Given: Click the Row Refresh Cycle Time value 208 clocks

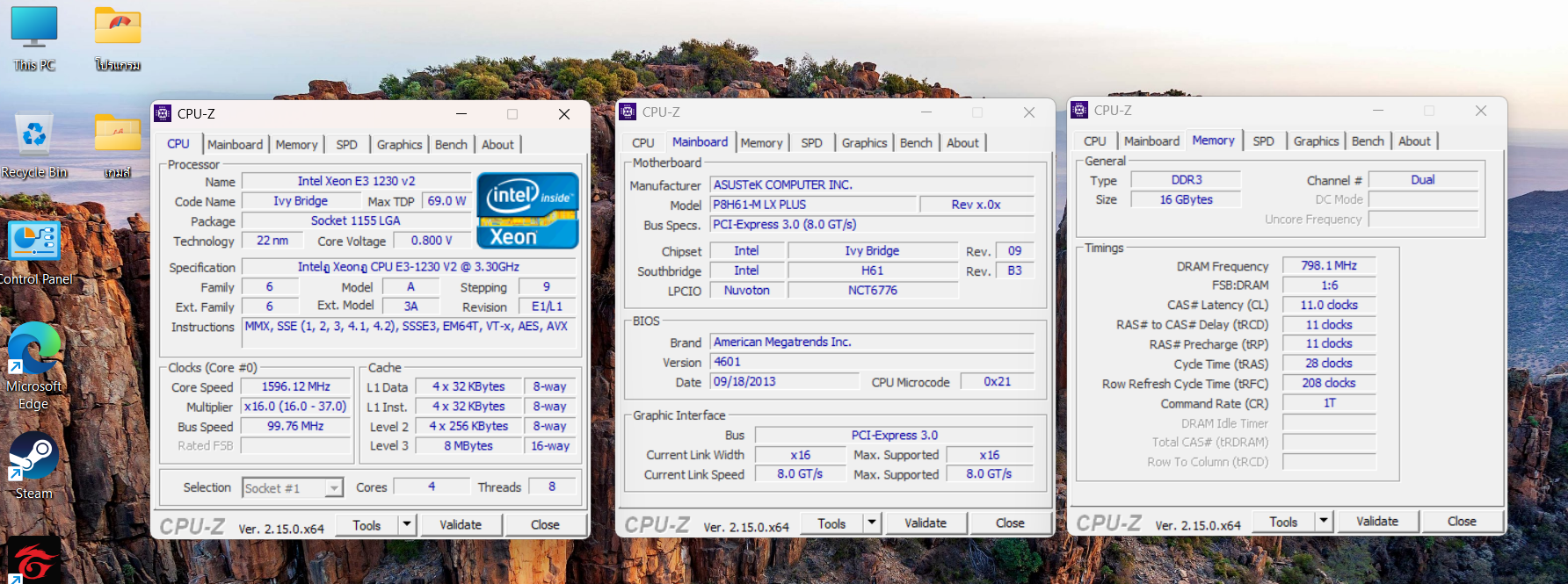Looking at the screenshot, I should pyautogui.click(x=1329, y=383).
